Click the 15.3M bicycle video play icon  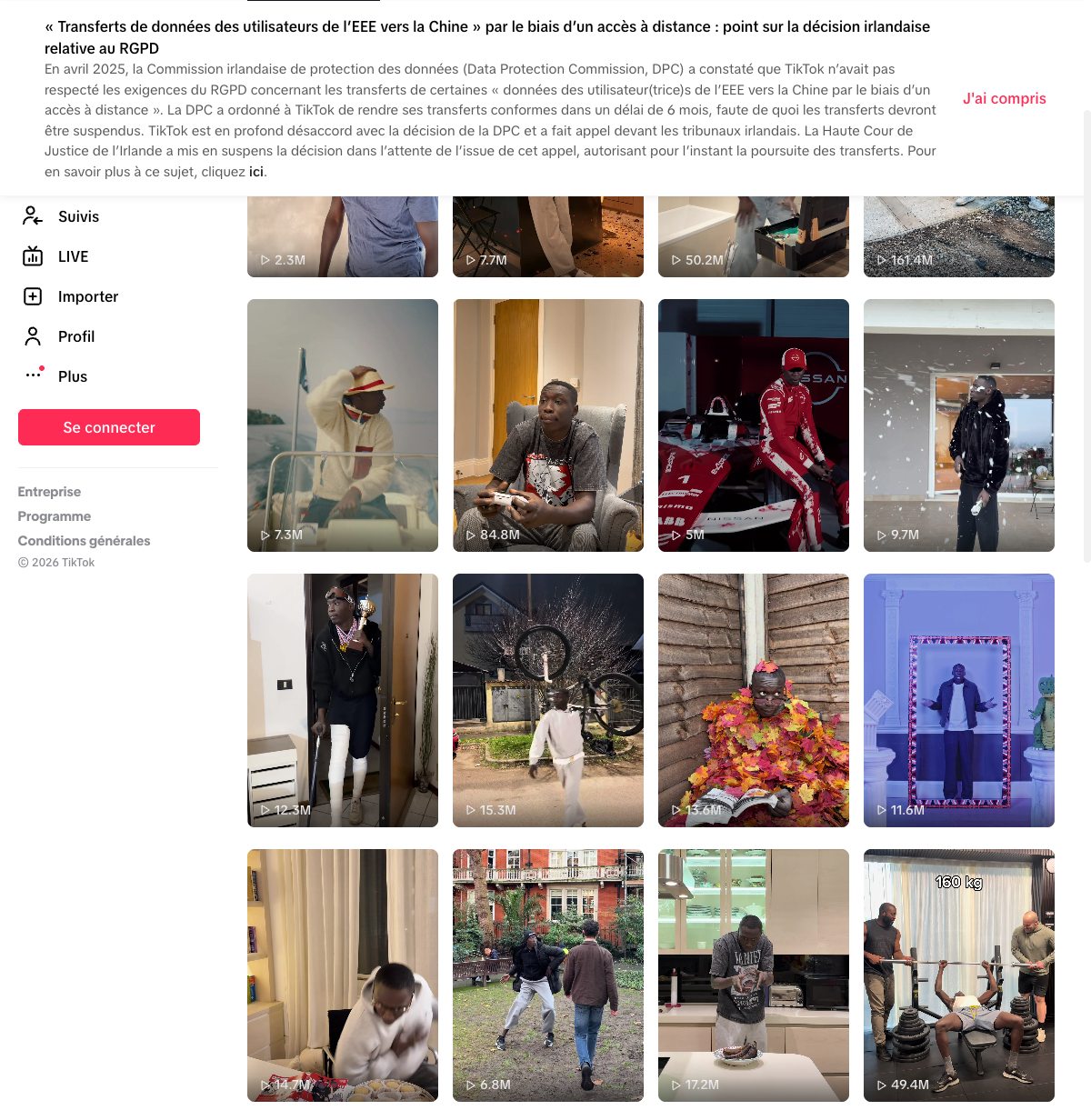click(x=471, y=810)
